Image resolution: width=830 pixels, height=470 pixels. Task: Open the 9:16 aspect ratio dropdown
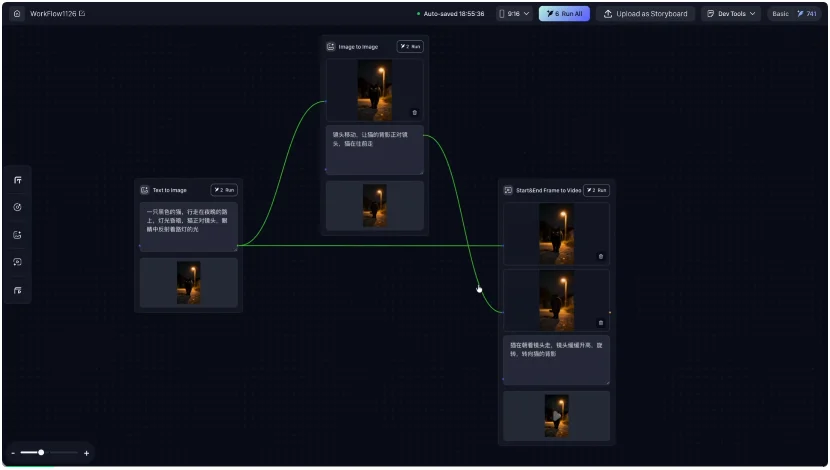point(514,14)
